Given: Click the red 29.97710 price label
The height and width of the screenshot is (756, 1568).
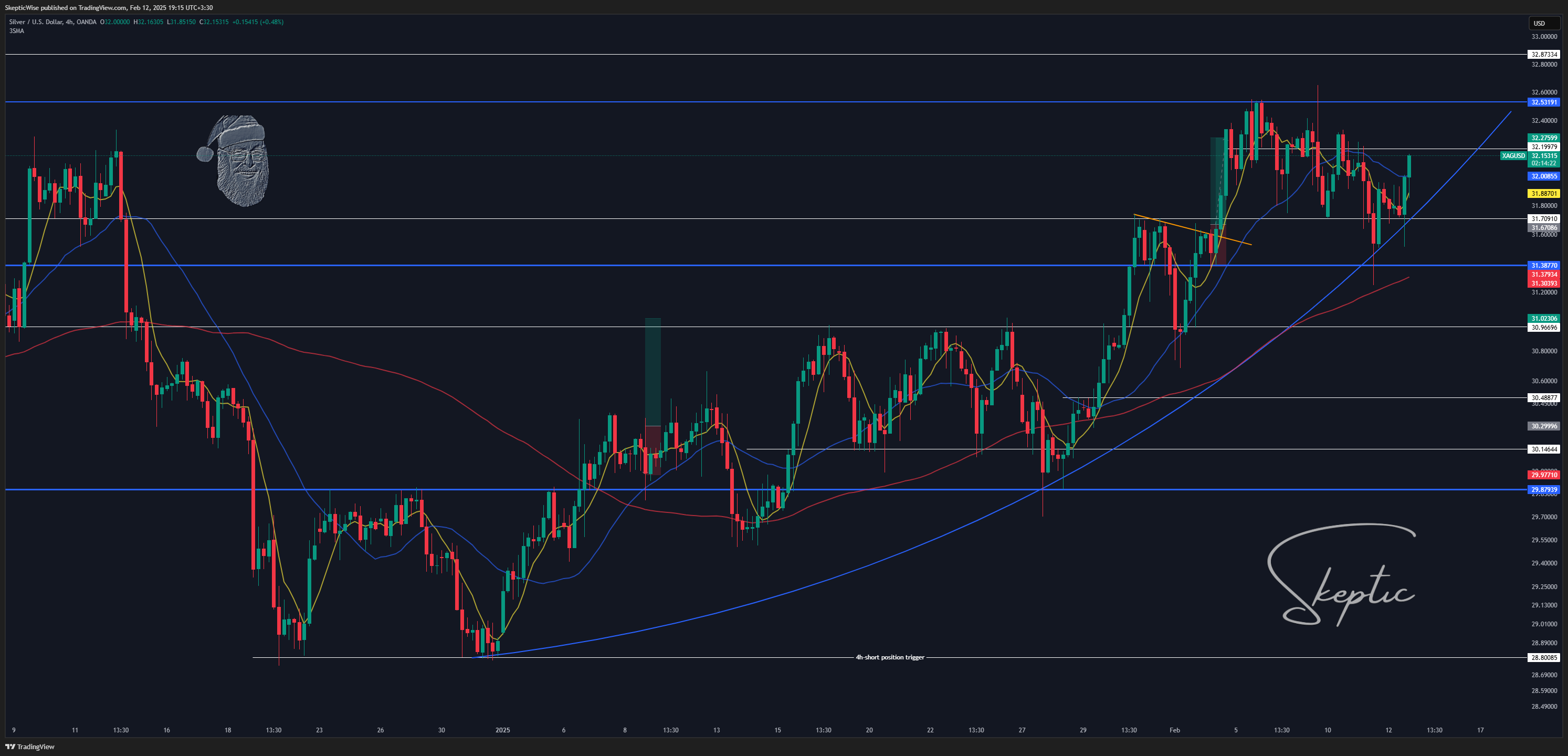Looking at the screenshot, I should point(1544,475).
